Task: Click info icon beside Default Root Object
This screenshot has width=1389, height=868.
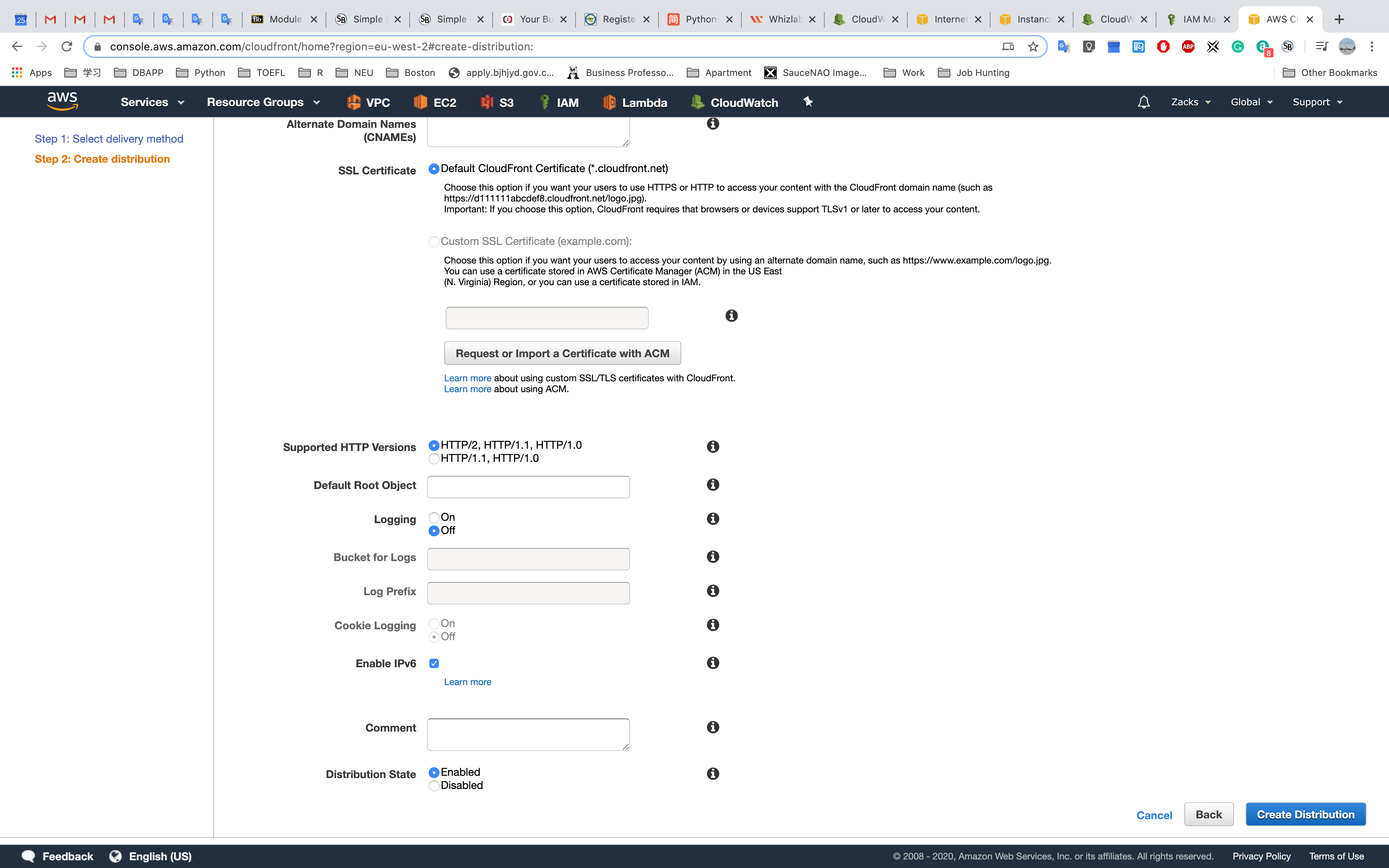Action: [x=713, y=484]
